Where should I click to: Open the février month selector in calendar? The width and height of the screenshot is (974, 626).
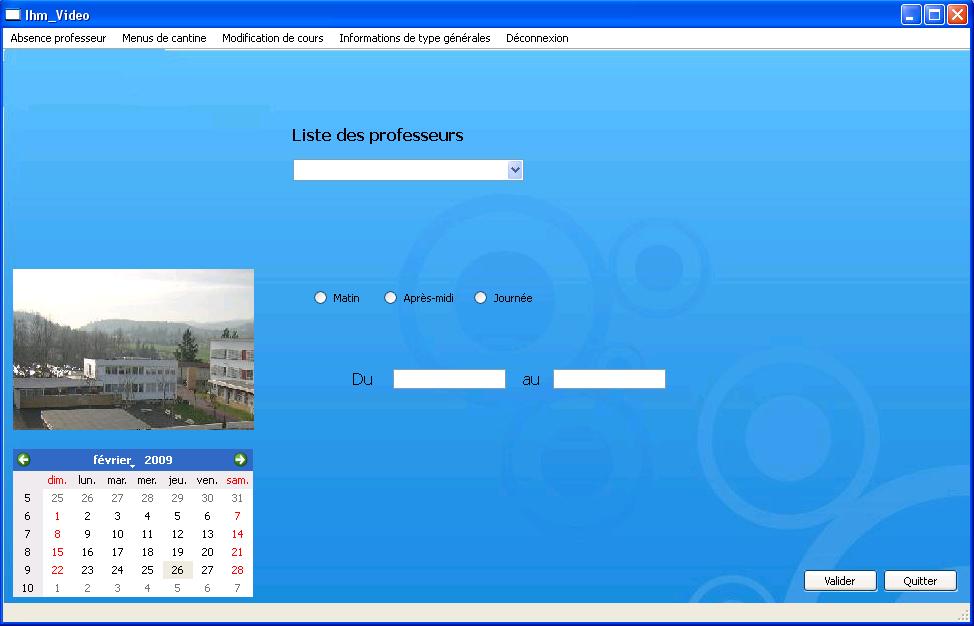click(x=113, y=460)
